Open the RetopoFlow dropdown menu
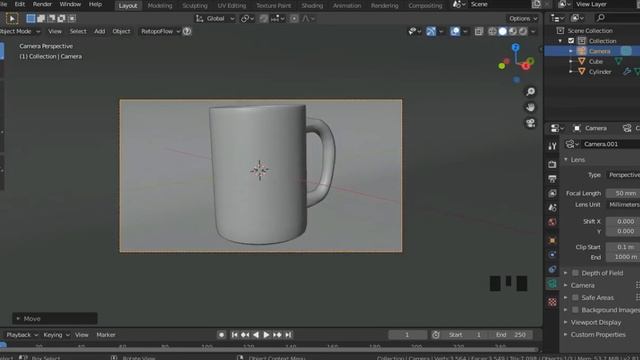The height and width of the screenshot is (360, 640). [160, 31]
